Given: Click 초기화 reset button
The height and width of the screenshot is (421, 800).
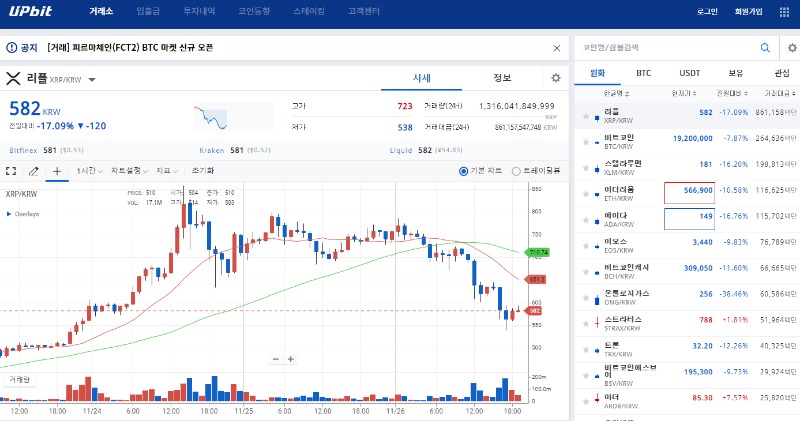Looking at the screenshot, I should 203,171.
